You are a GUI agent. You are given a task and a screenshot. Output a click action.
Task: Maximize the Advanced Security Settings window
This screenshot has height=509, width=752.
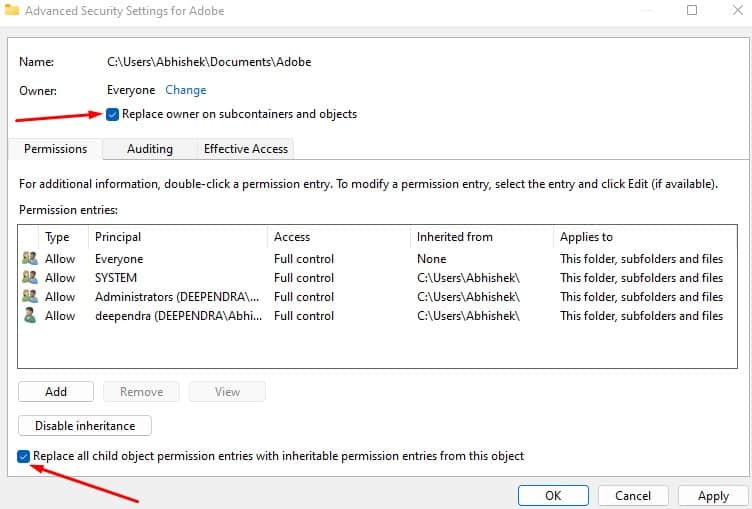(692, 10)
